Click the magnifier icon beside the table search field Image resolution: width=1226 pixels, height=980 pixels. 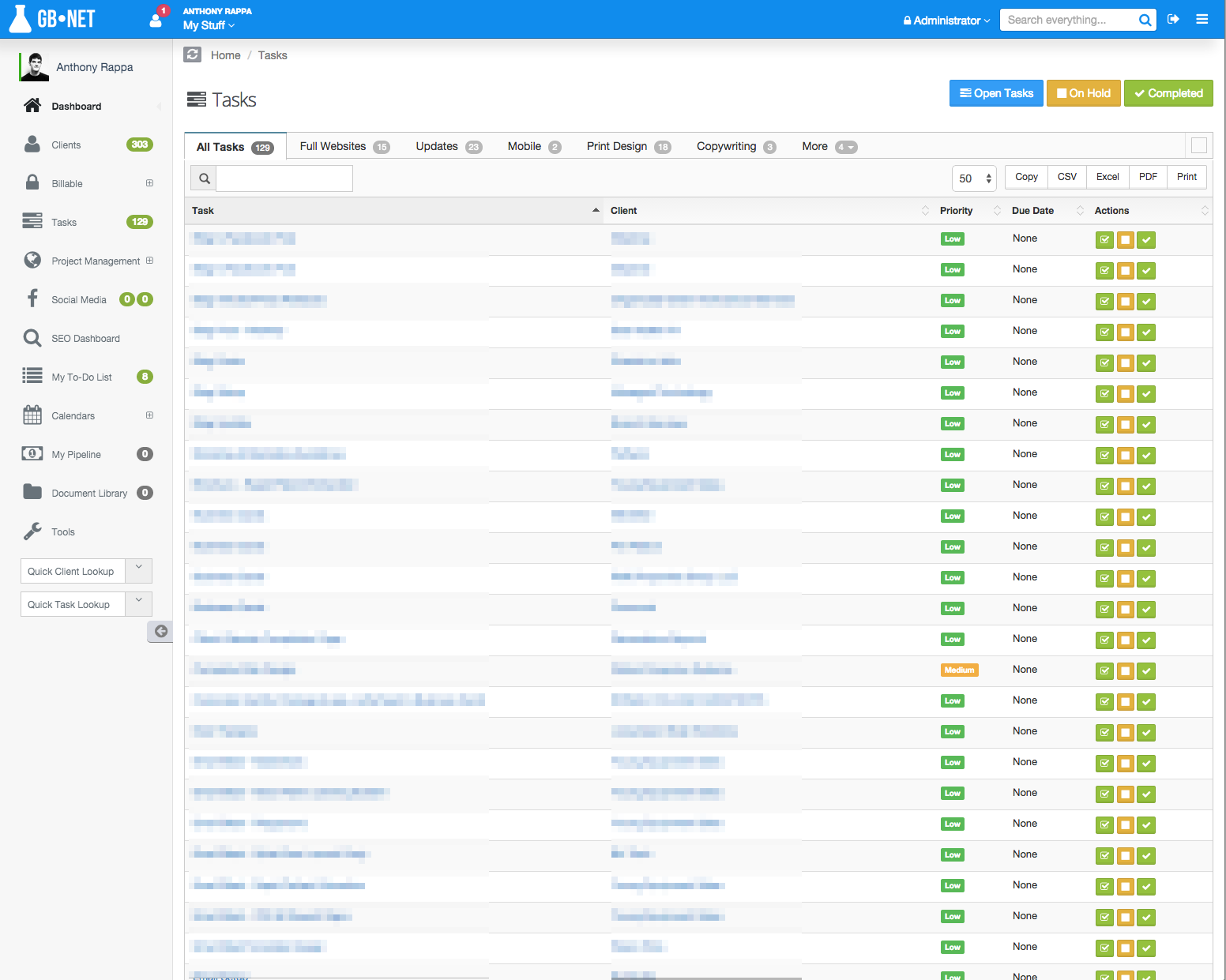[204, 178]
